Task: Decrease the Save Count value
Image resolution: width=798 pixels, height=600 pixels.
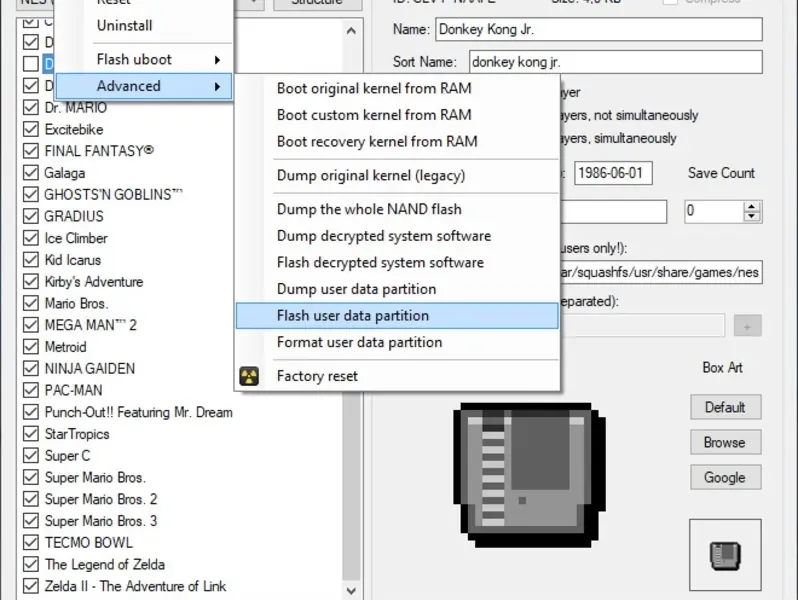Action: point(752,216)
